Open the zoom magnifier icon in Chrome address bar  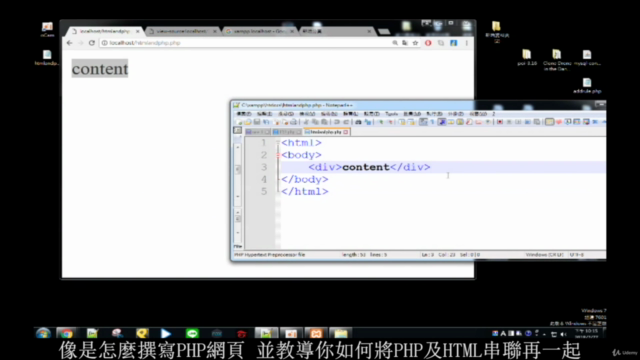click(x=395, y=43)
